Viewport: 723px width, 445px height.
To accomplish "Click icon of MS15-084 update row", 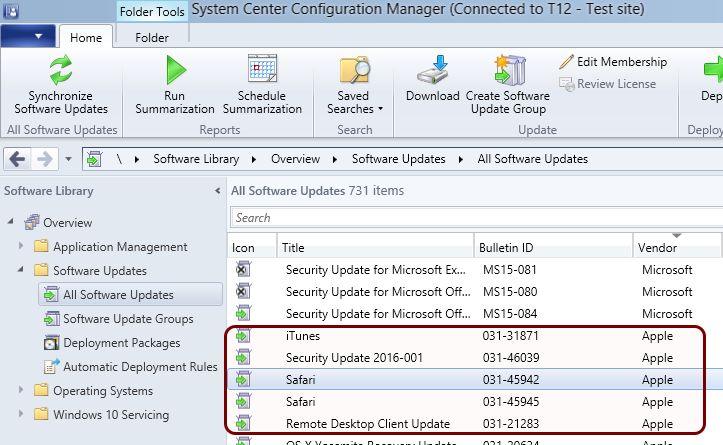I will tap(243, 313).
